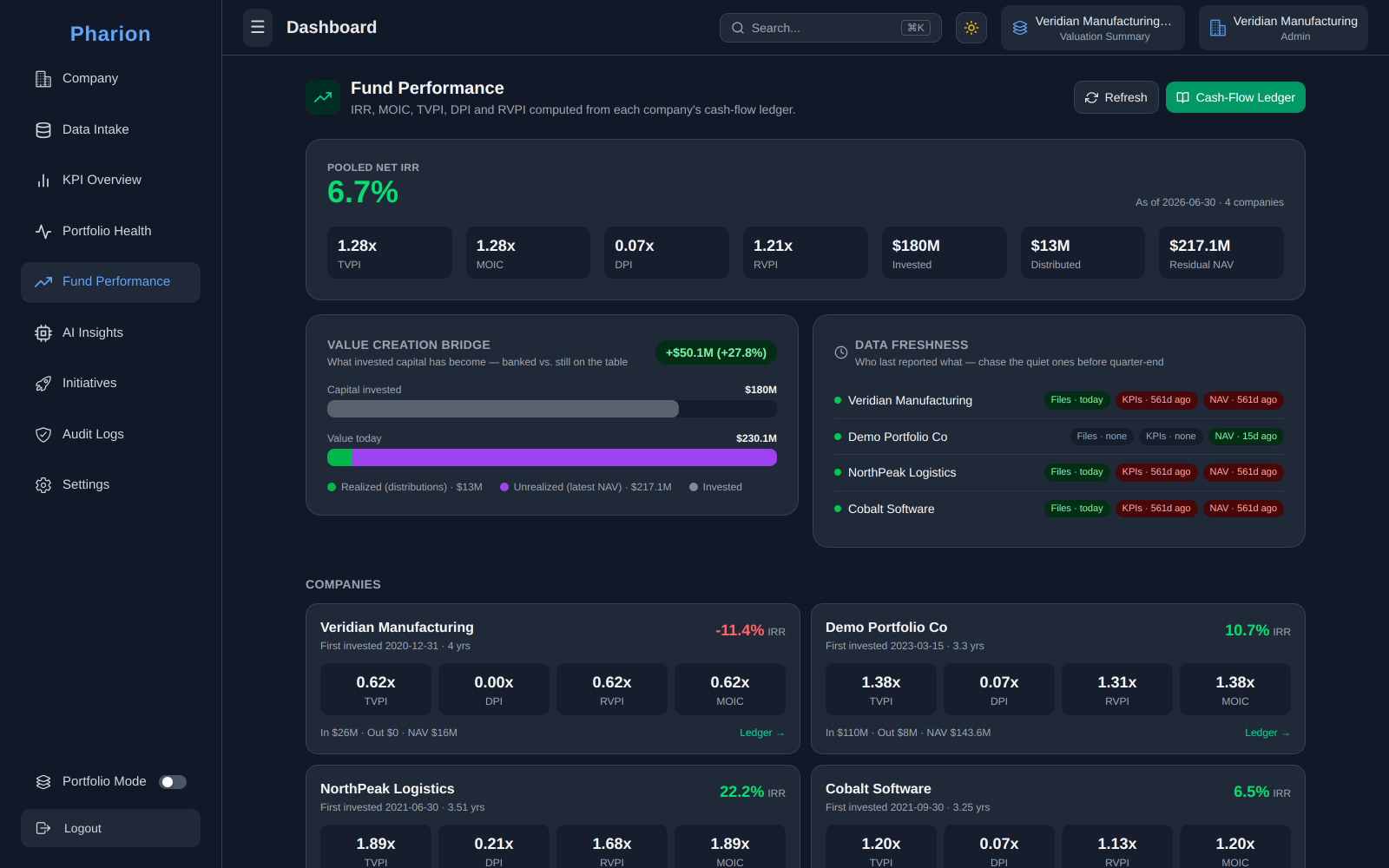The height and width of the screenshot is (868, 1389).
Task: Open Demo Portfolio Co Ledger link
Action: point(1267,733)
